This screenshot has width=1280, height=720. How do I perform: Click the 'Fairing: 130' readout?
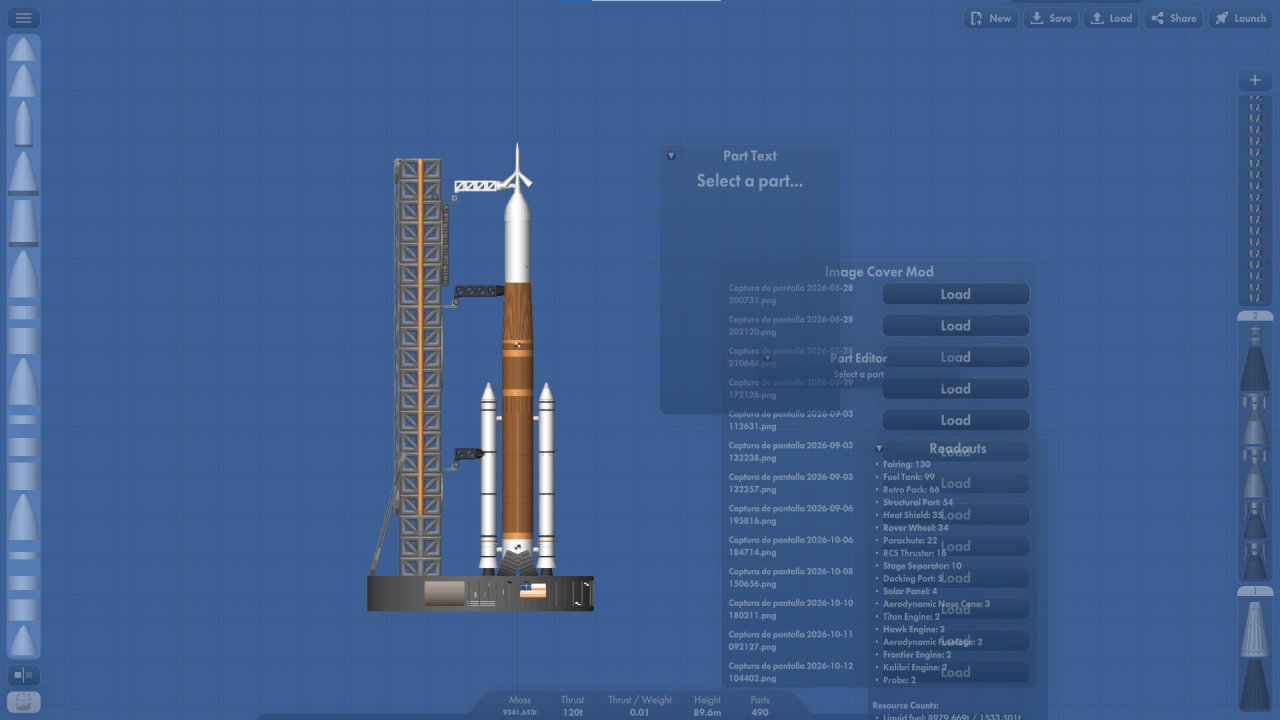(x=906, y=464)
